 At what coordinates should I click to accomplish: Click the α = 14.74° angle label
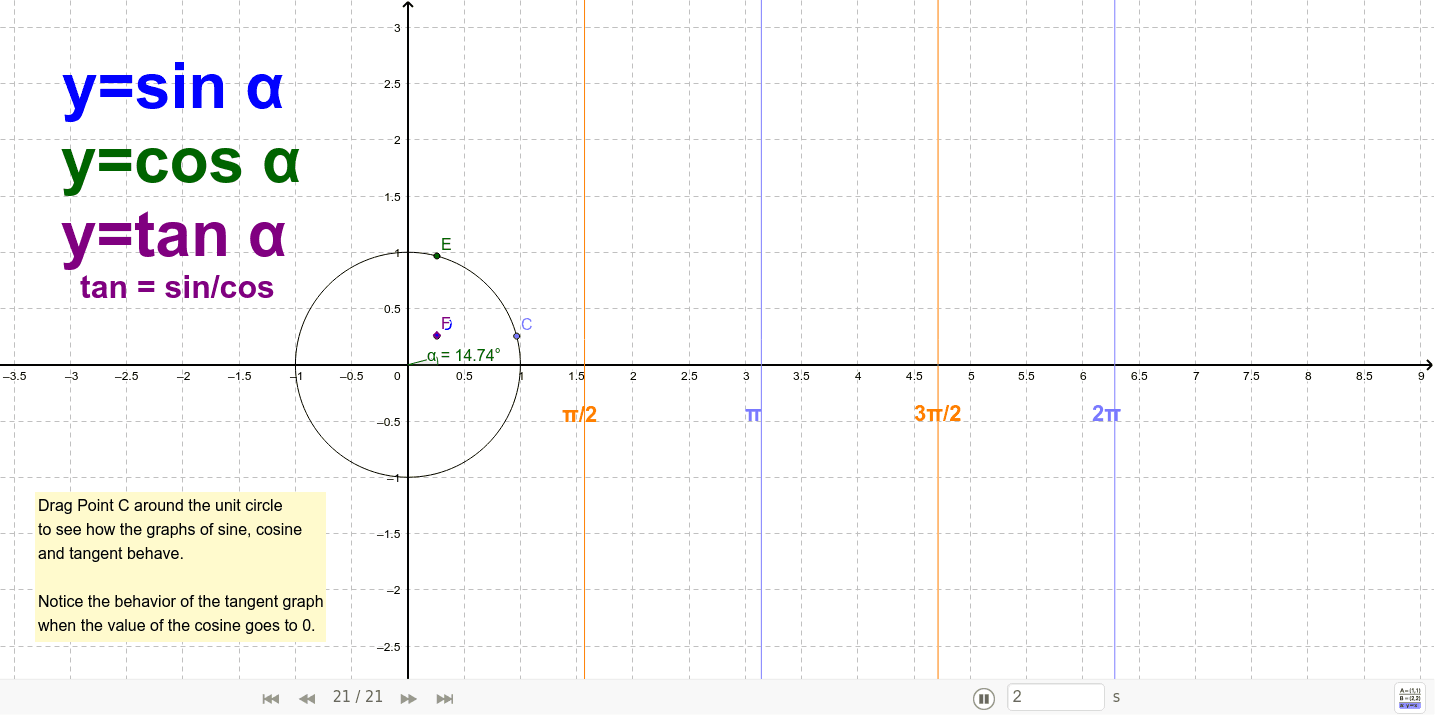point(464,355)
